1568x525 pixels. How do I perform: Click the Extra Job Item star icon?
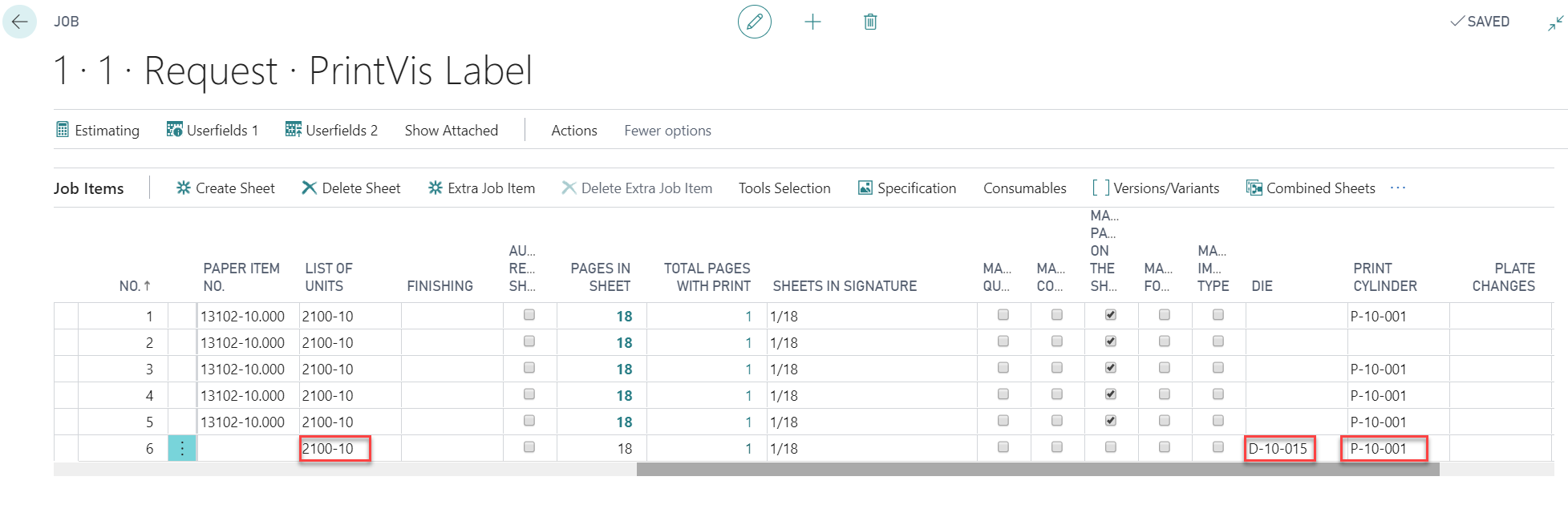click(x=436, y=188)
